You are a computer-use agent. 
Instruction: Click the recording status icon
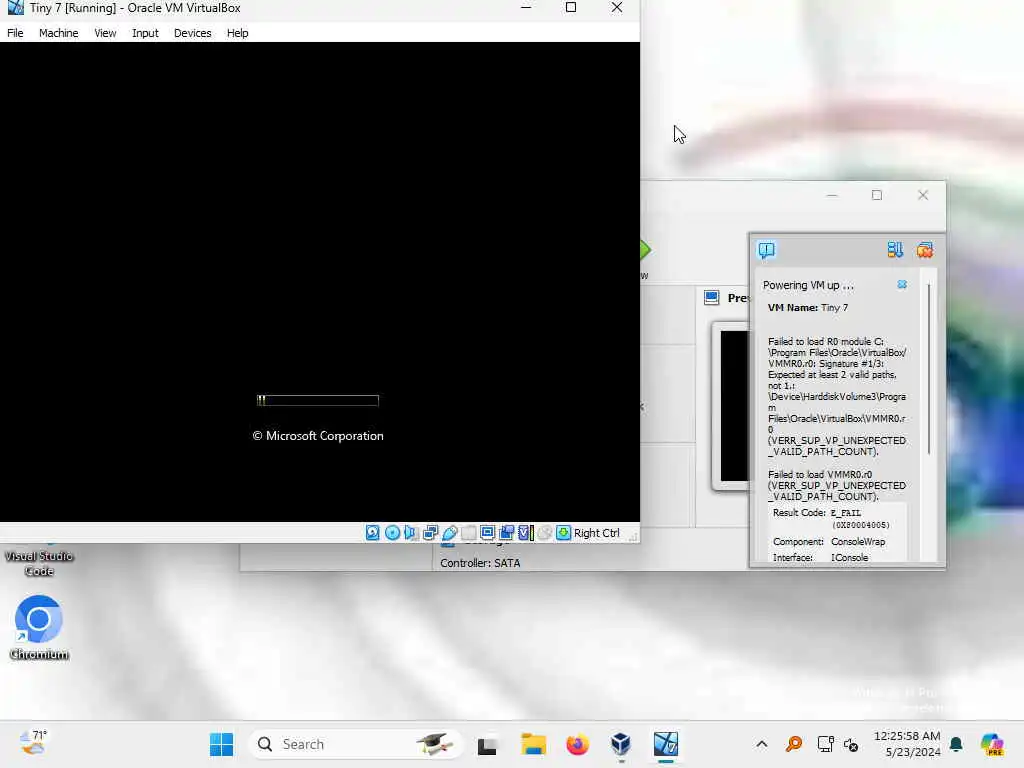(506, 533)
